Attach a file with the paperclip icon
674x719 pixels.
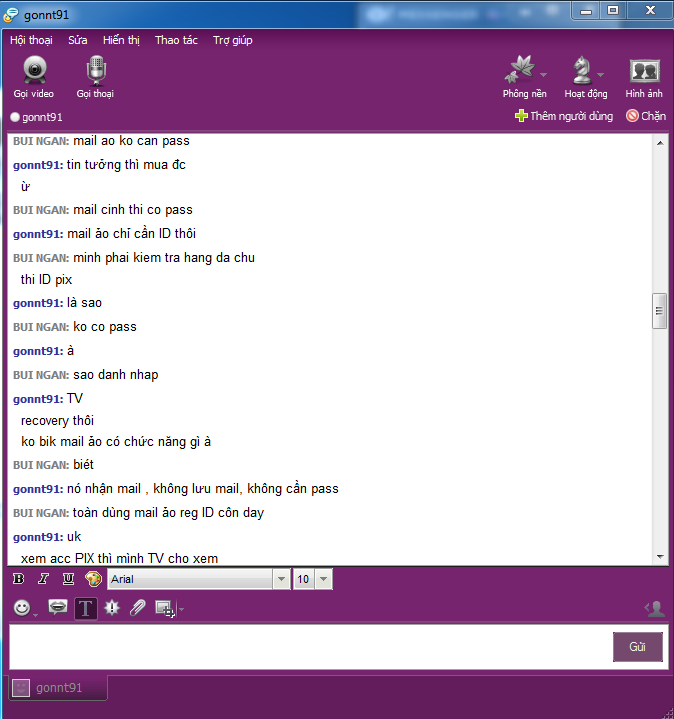(138, 608)
